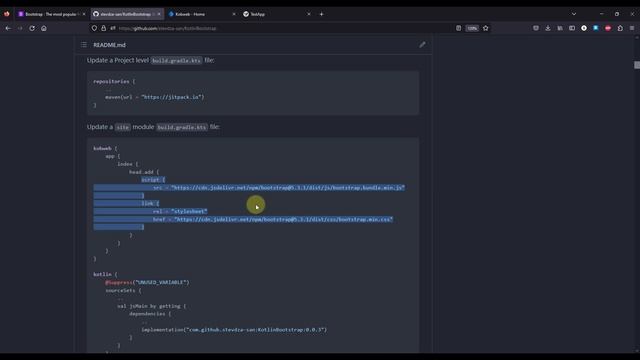Toggle reader view in address bar
Image resolution: width=640 pixels, height=360 pixels.
tap(458, 28)
